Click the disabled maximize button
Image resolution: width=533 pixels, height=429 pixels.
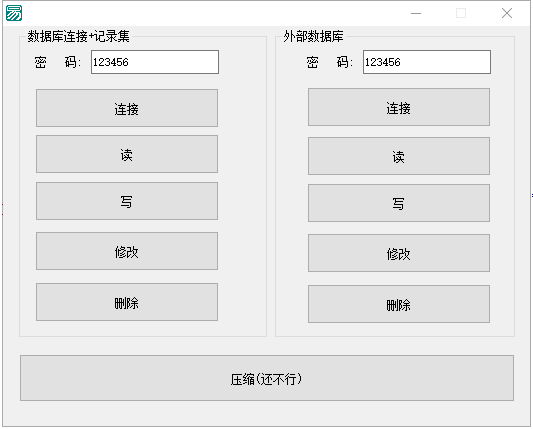pos(461,13)
